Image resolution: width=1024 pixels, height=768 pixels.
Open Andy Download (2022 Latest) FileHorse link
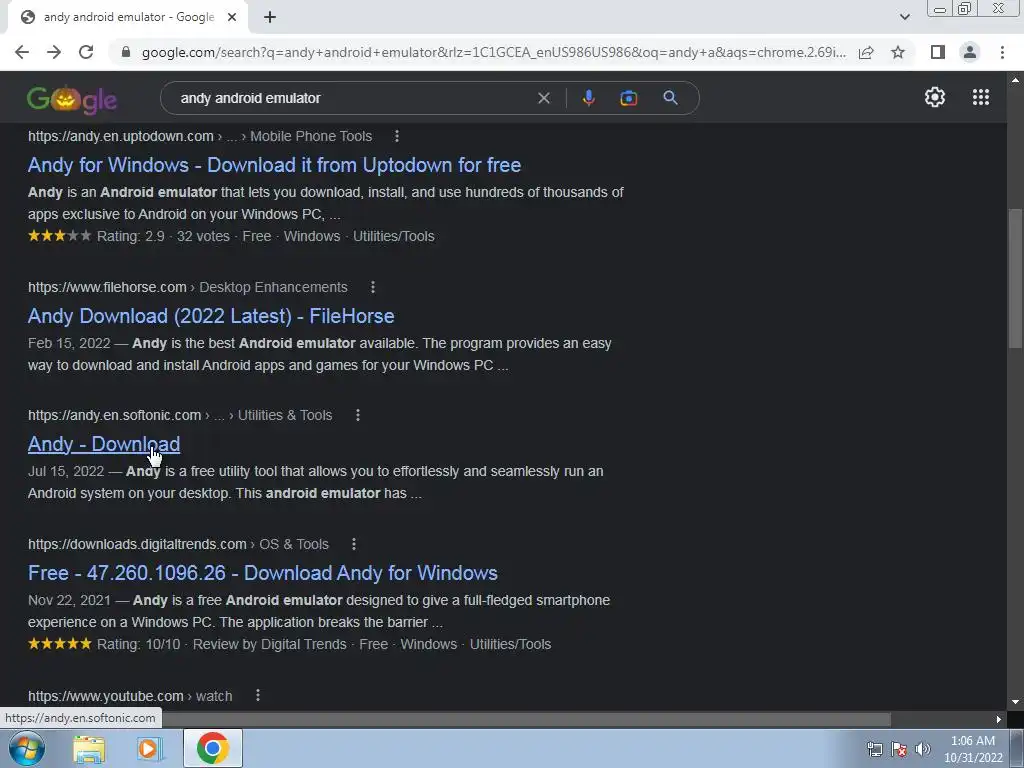pyautogui.click(x=211, y=316)
